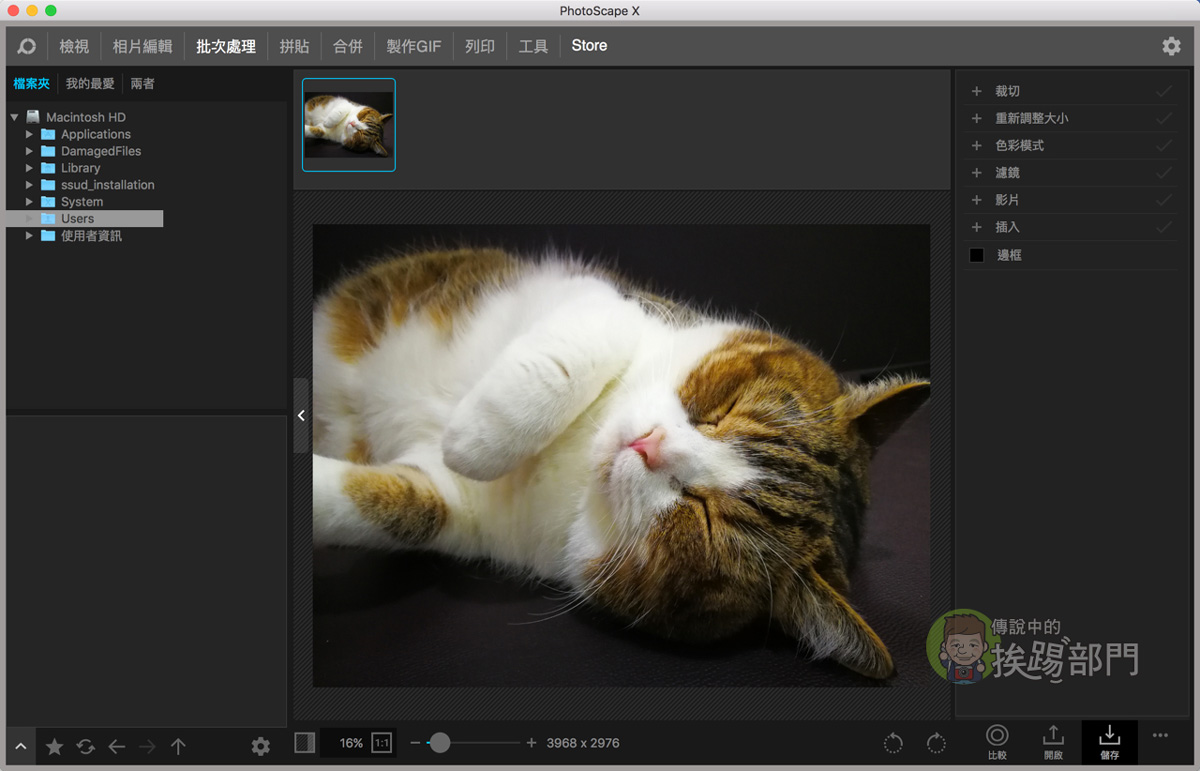Click the 開啟 open icon
This screenshot has height=771, width=1200.
click(x=1053, y=742)
